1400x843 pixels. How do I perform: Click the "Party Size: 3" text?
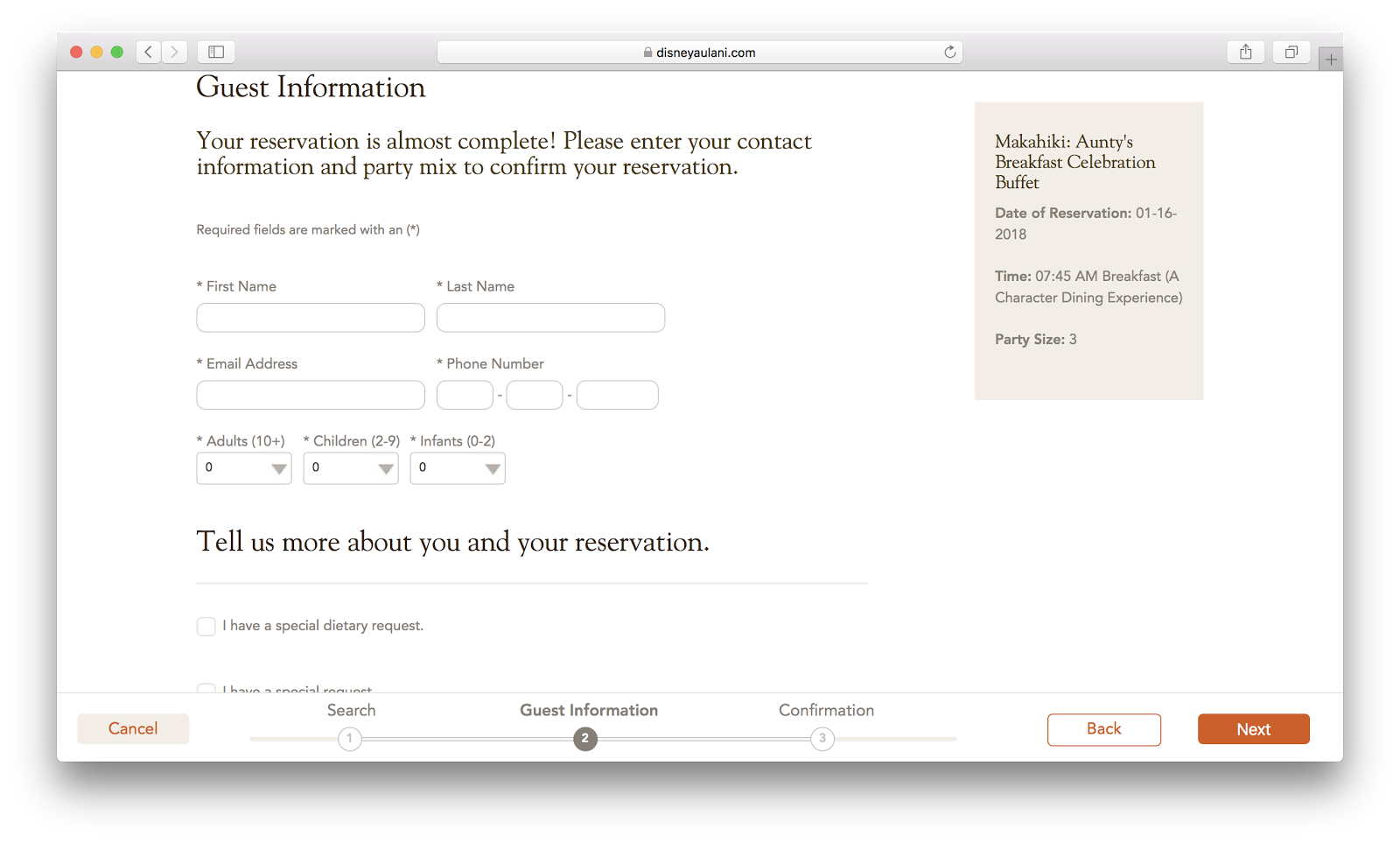1036,340
